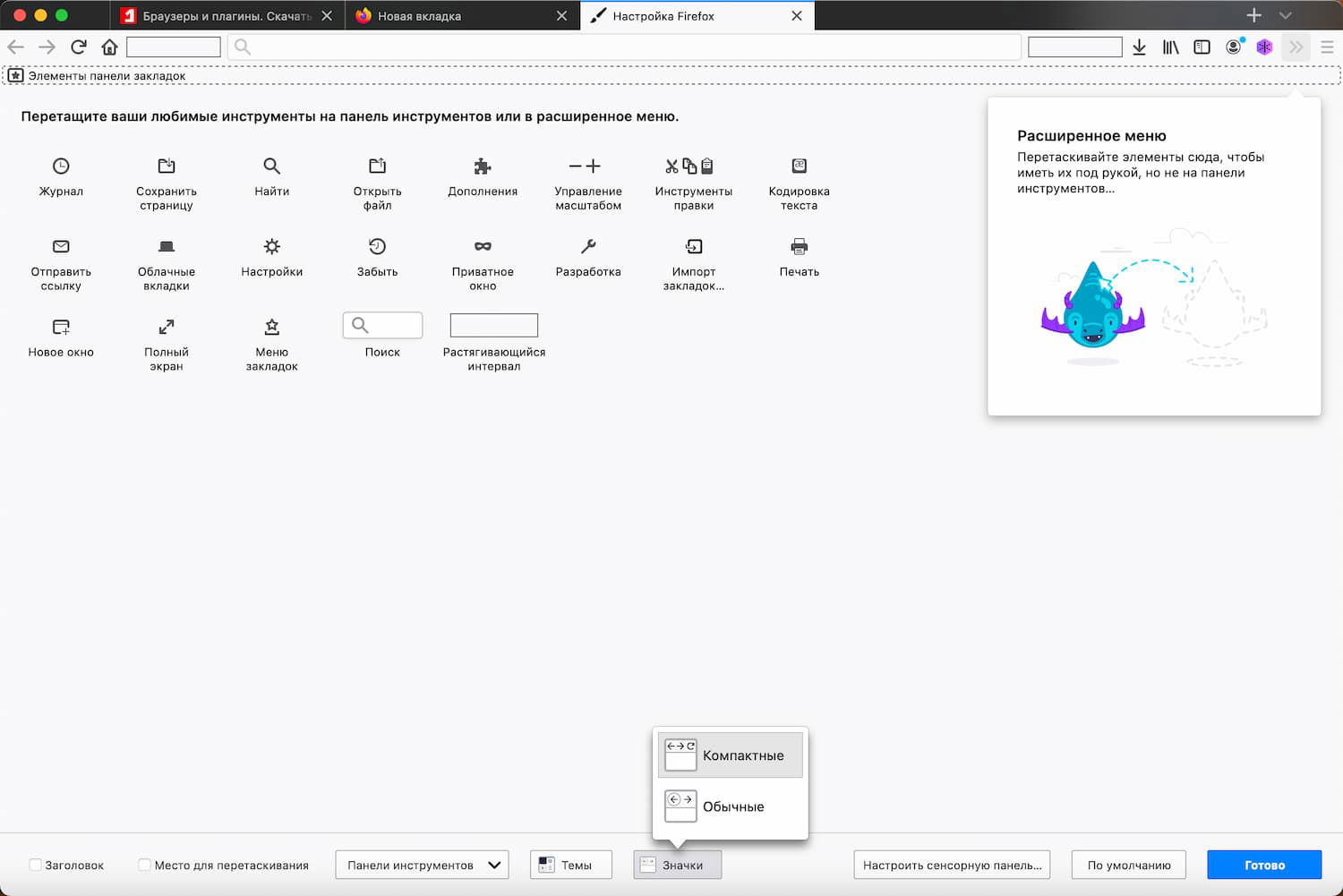The image size is (1343, 896).
Task: Open the Темы themes dropdown button
Action: [571, 865]
